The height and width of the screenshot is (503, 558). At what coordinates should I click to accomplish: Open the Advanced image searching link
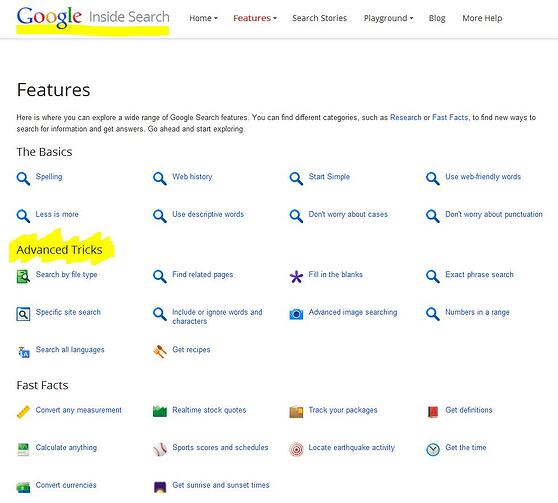353,312
